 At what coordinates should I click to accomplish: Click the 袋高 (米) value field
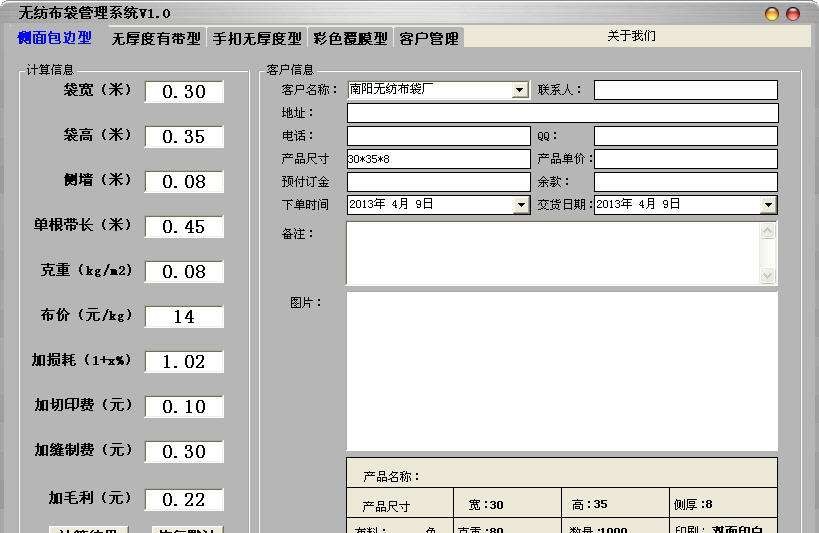(184, 137)
